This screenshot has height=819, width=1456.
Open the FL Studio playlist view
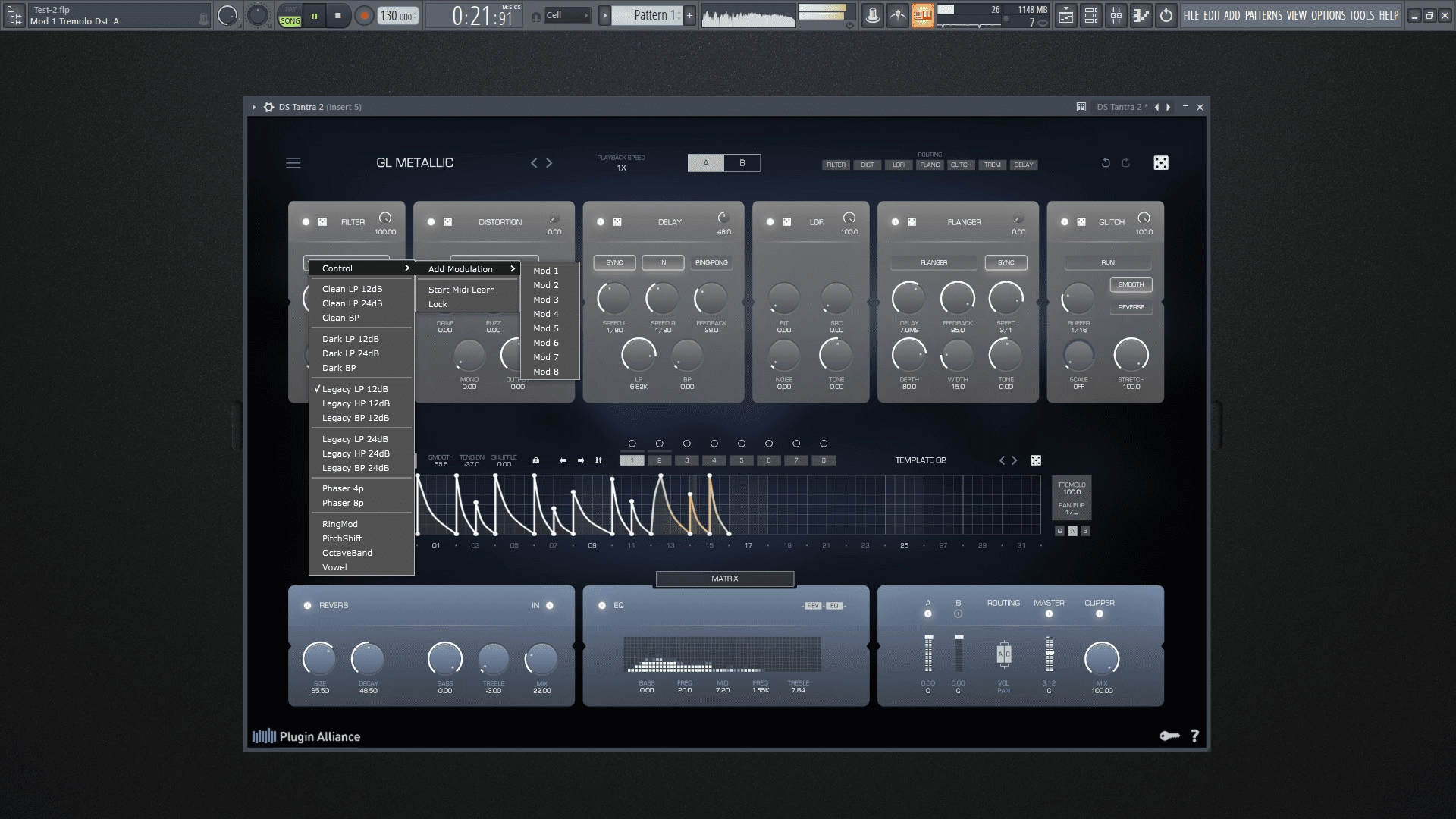pyautogui.click(x=1066, y=15)
